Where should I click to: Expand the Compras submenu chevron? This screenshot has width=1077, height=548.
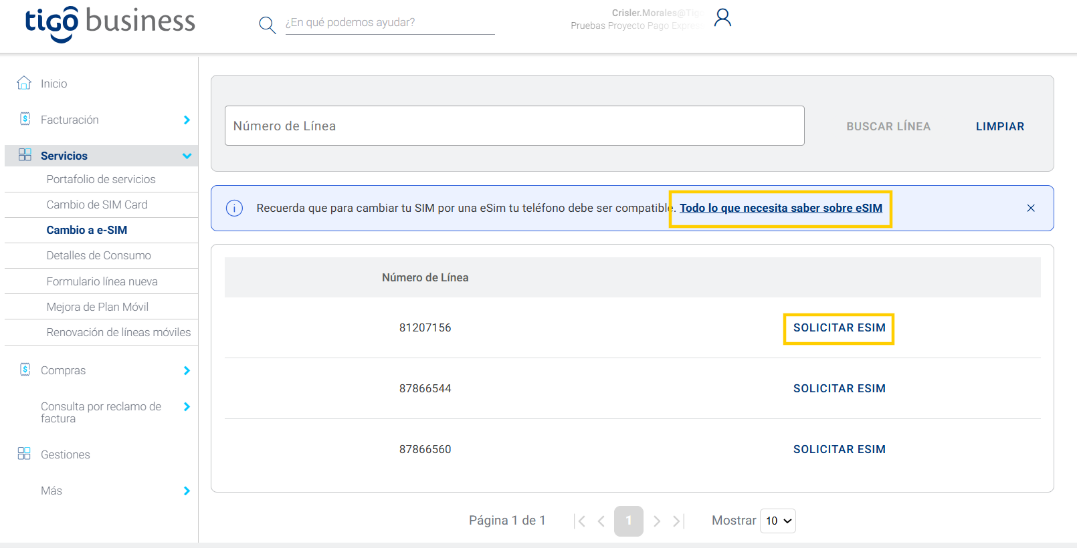click(x=187, y=370)
